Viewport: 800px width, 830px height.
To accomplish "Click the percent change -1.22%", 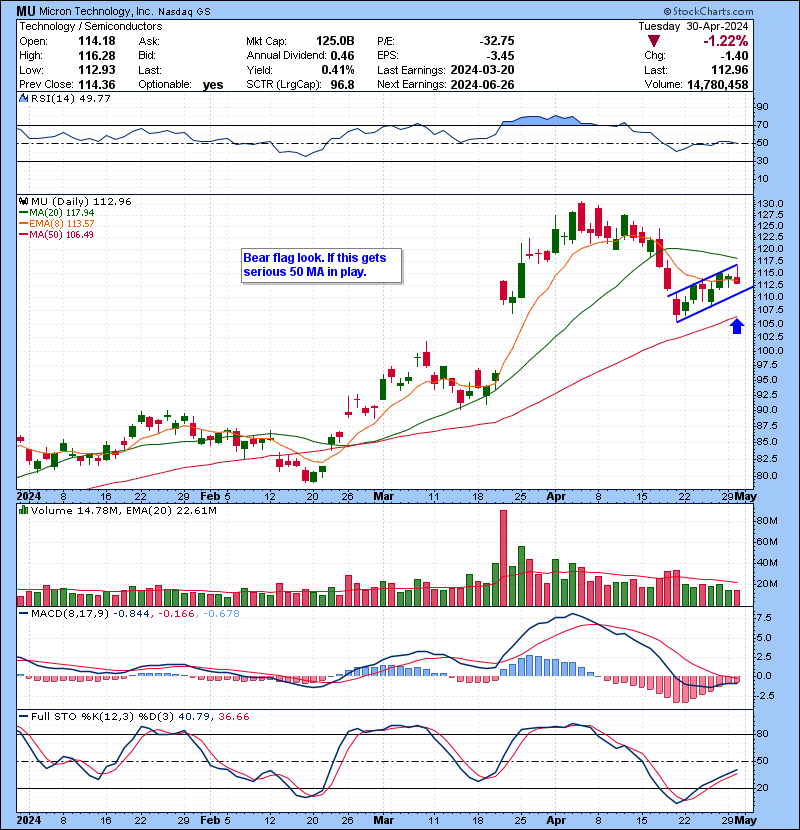I will coord(725,41).
